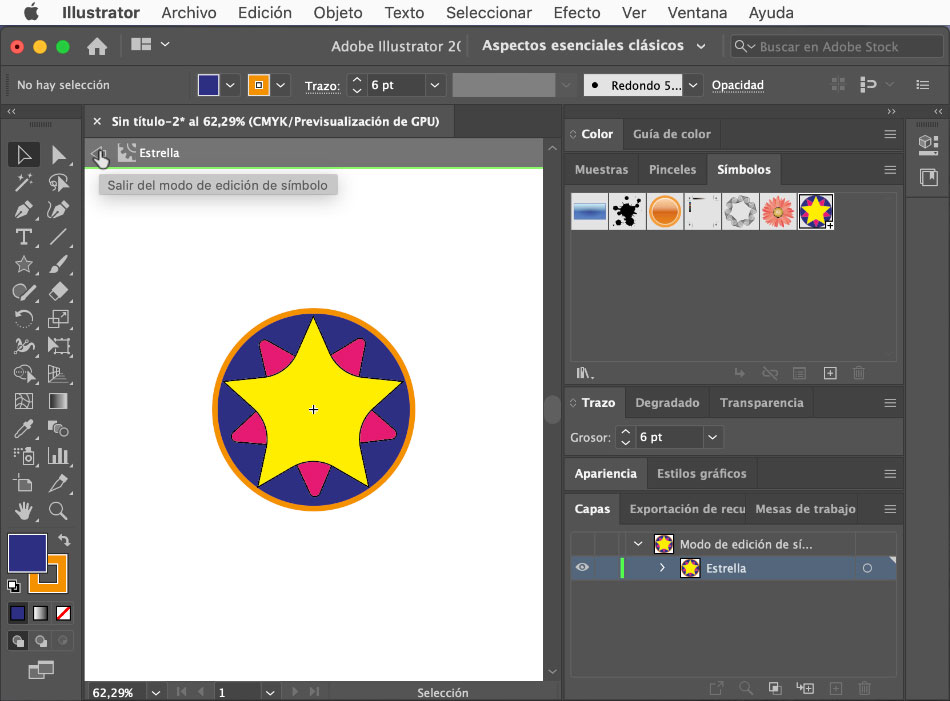Open the Grosor stroke weight dropdown
950x701 pixels.
(x=712, y=437)
